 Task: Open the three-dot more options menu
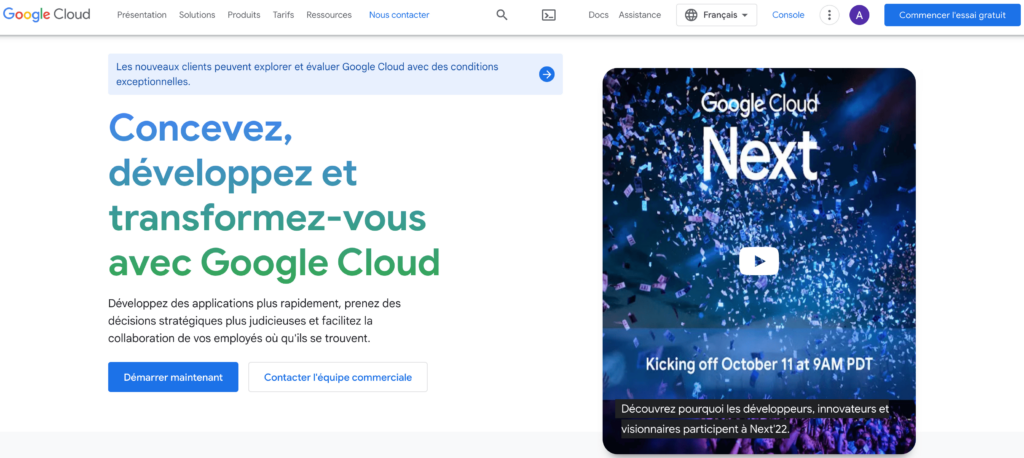[828, 15]
